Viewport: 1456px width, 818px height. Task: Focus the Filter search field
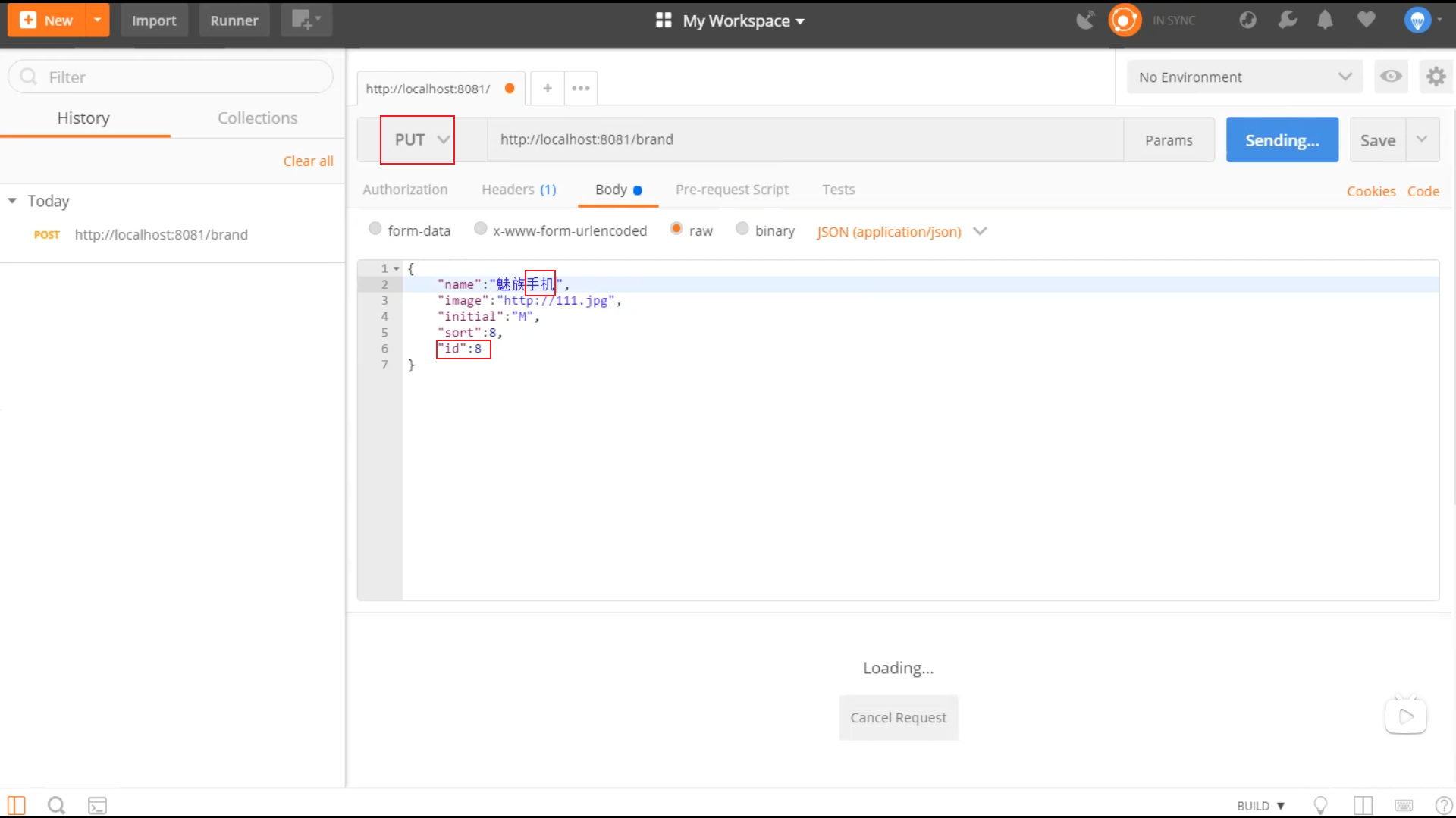(171, 77)
